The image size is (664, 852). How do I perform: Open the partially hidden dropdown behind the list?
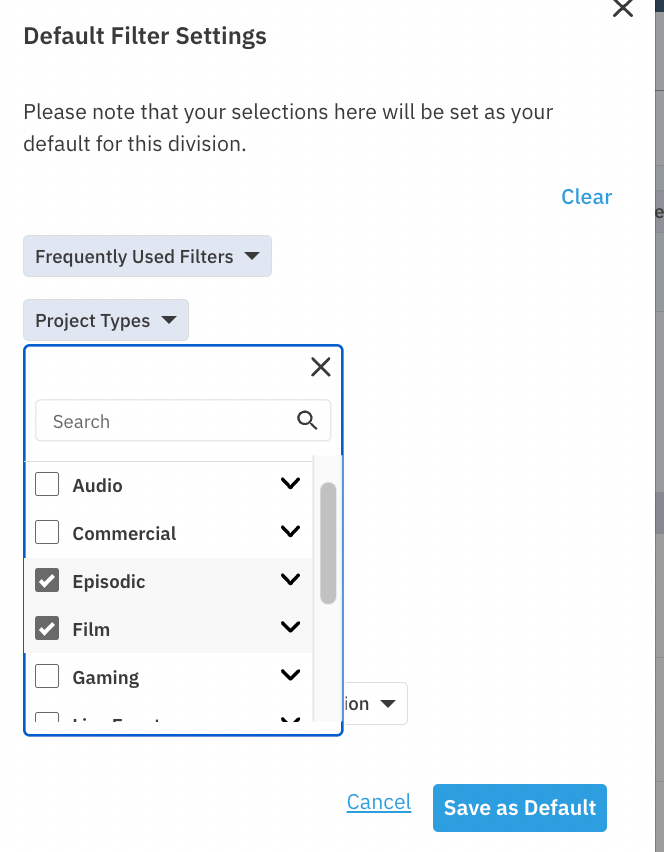(375, 704)
